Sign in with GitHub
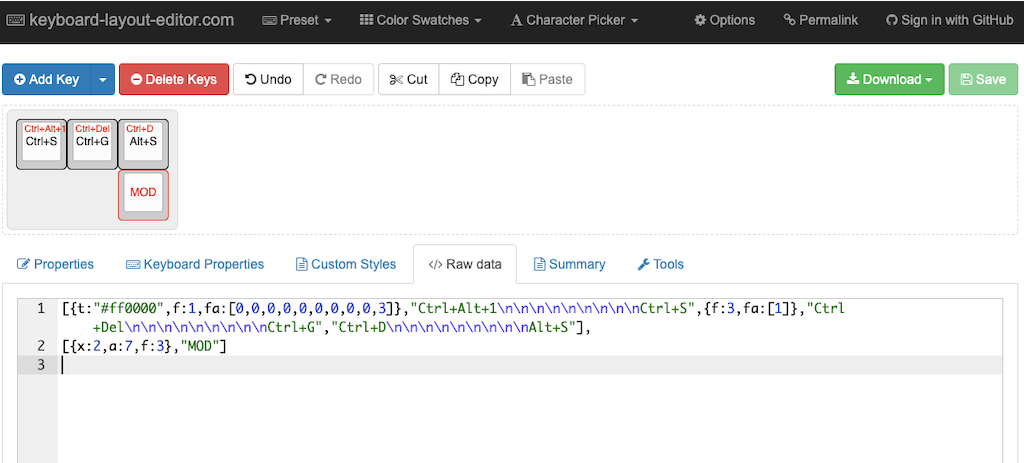Image resolution: width=1024 pixels, height=463 pixels. click(950, 20)
